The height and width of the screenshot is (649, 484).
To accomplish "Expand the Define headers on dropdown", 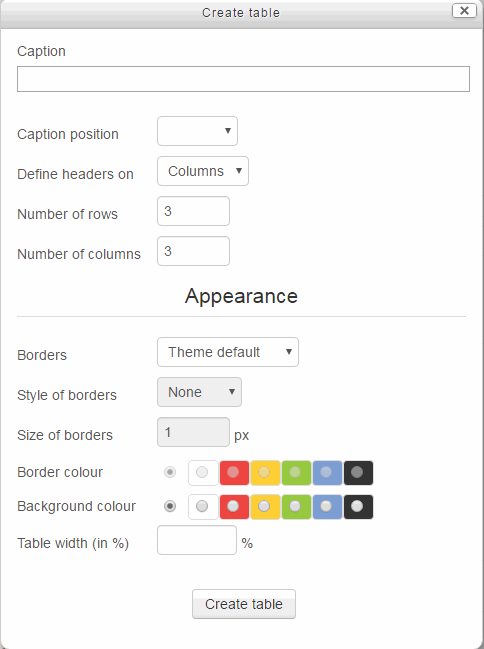I will [x=203, y=171].
